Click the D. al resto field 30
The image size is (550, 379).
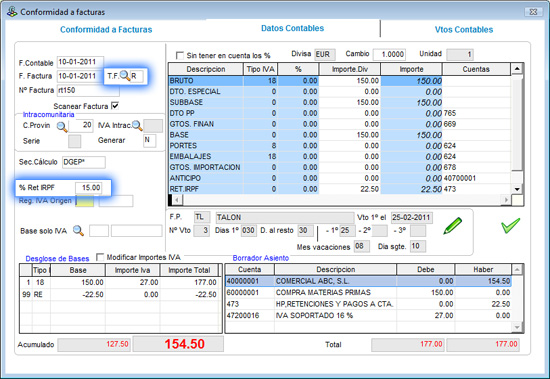coord(305,231)
